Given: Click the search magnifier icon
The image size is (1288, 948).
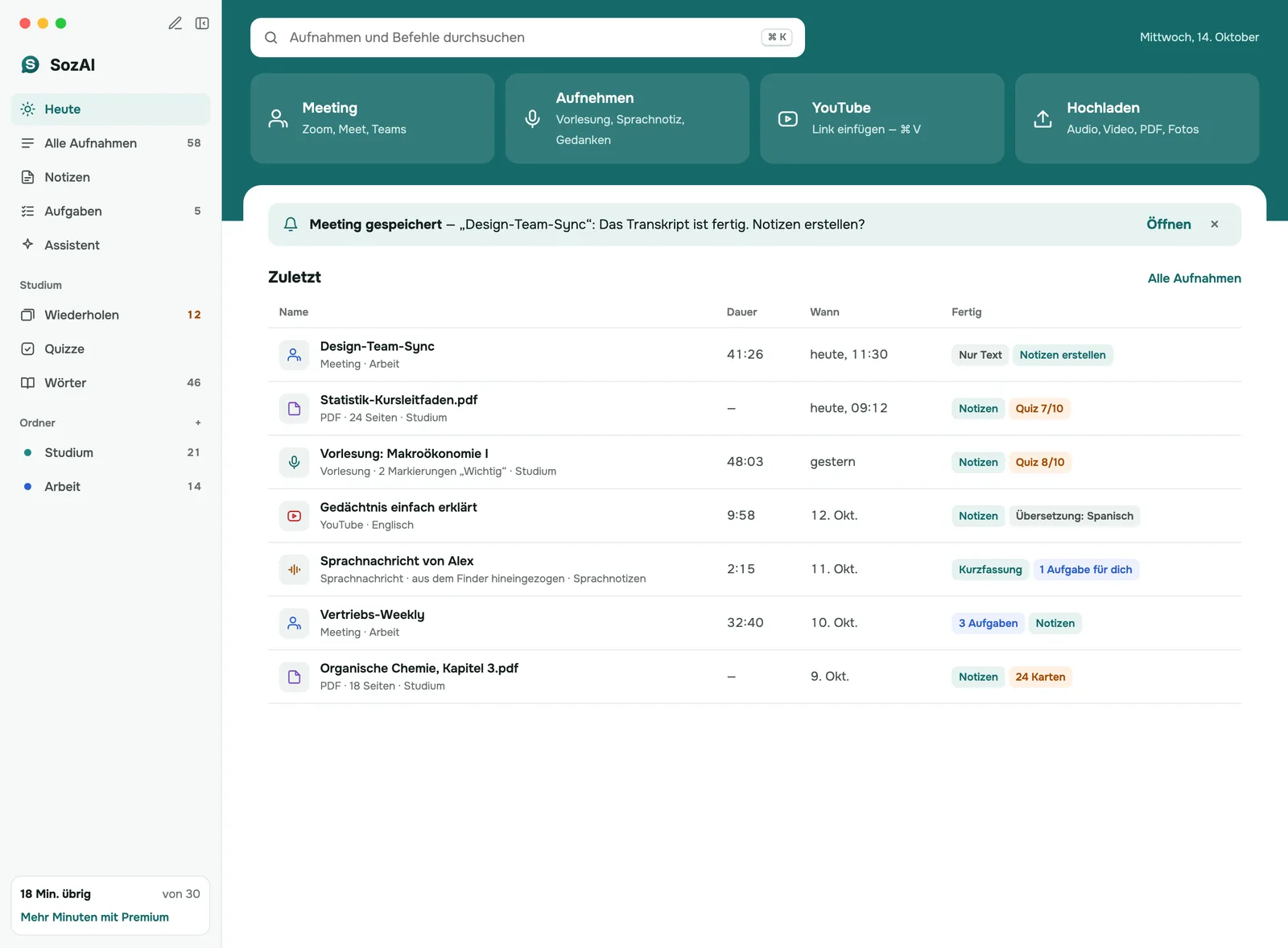Looking at the screenshot, I should pyautogui.click(x=271, y=38).
